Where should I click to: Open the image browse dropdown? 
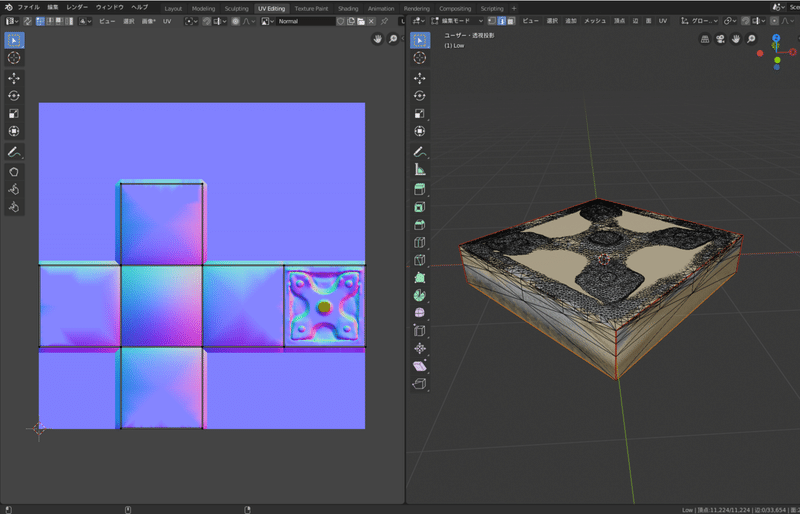pyautogui.click(x=268, y=21)
